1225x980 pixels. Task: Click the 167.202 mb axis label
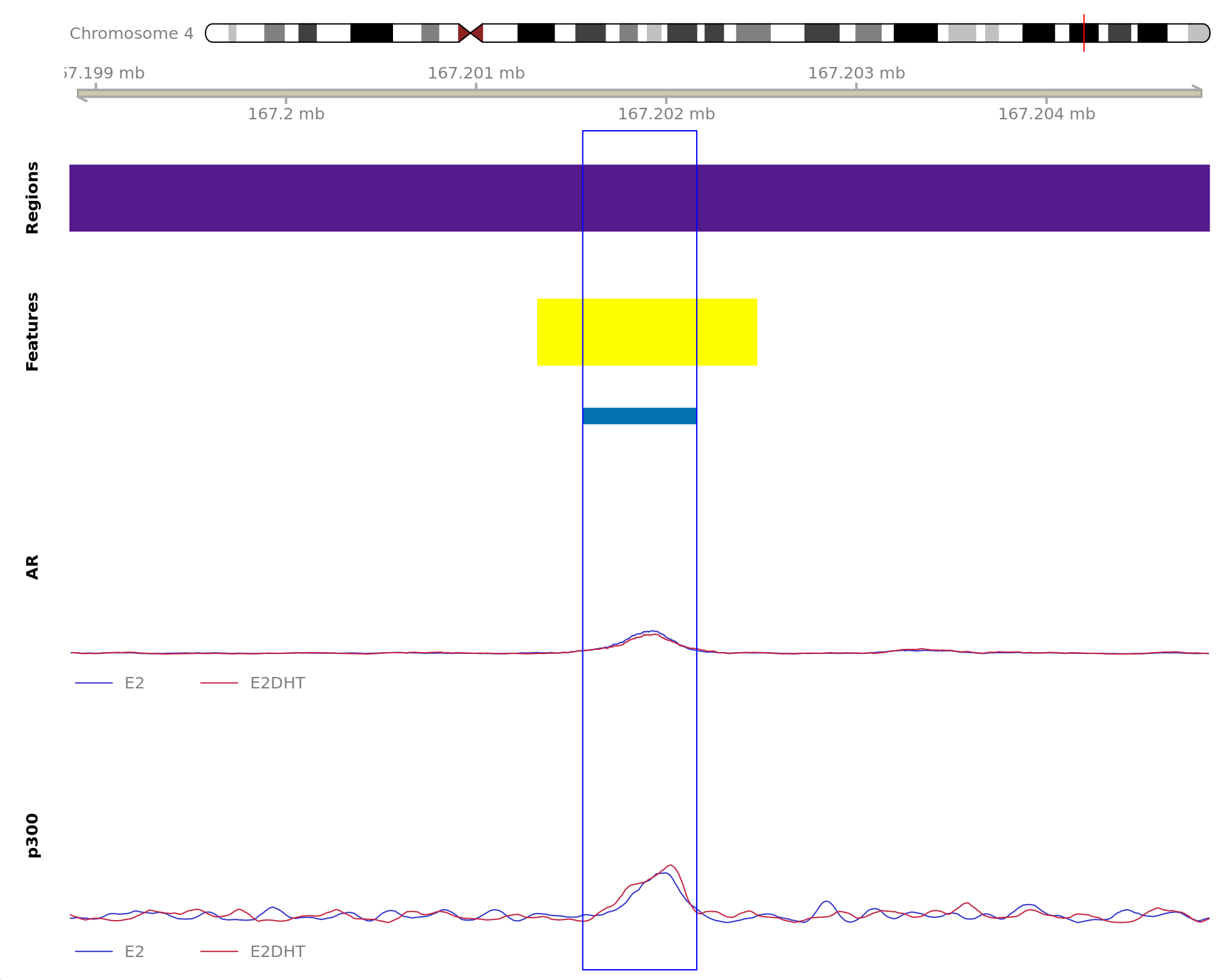pos(666,114)
